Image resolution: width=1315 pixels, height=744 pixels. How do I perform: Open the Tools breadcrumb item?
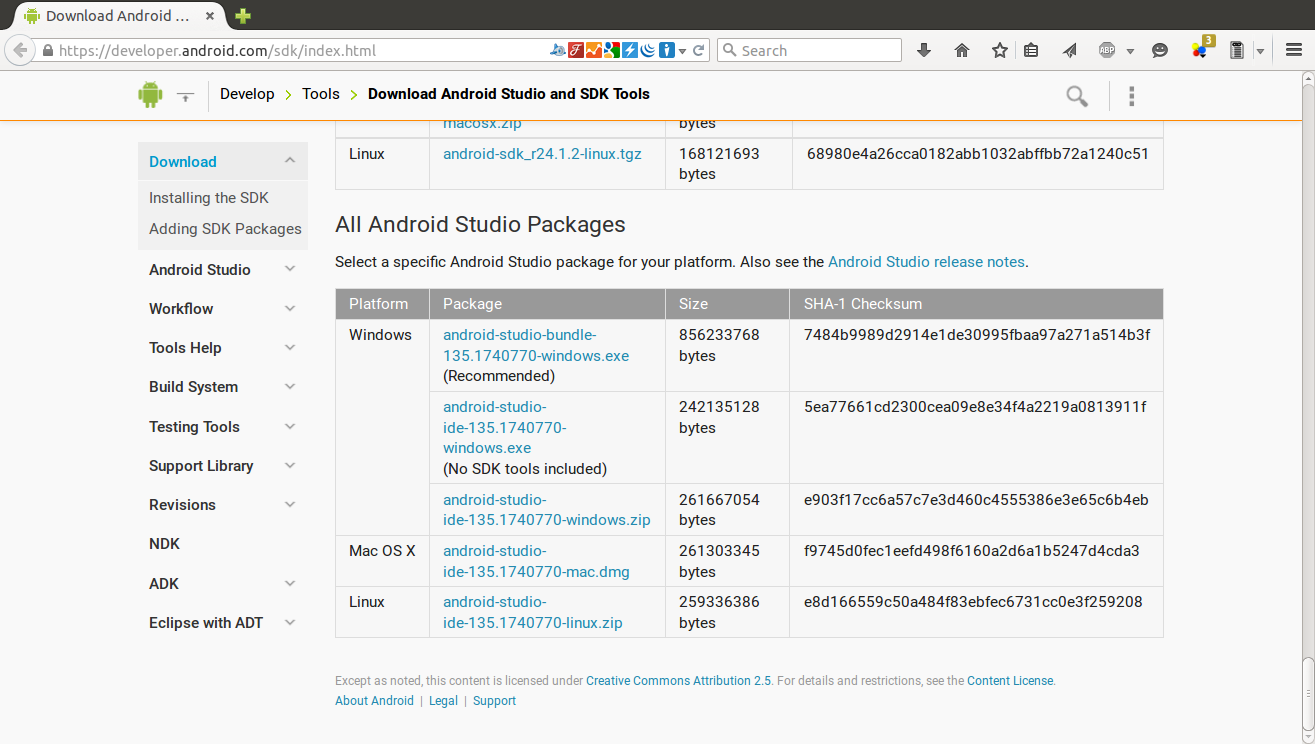click(x=321, y=94)
